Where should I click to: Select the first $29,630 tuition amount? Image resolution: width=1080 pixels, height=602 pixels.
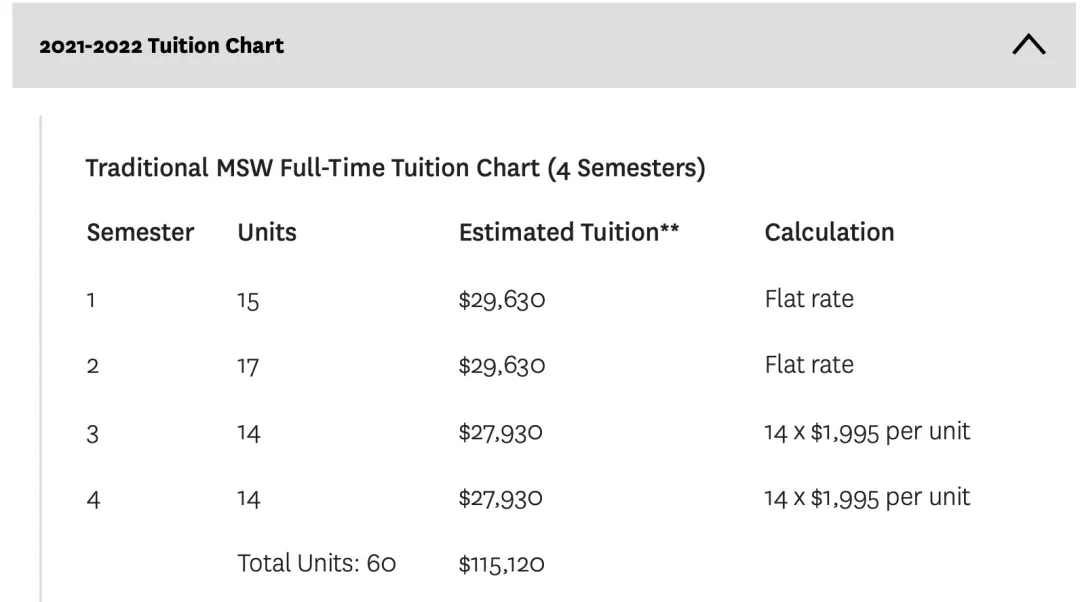click(502, 300)
